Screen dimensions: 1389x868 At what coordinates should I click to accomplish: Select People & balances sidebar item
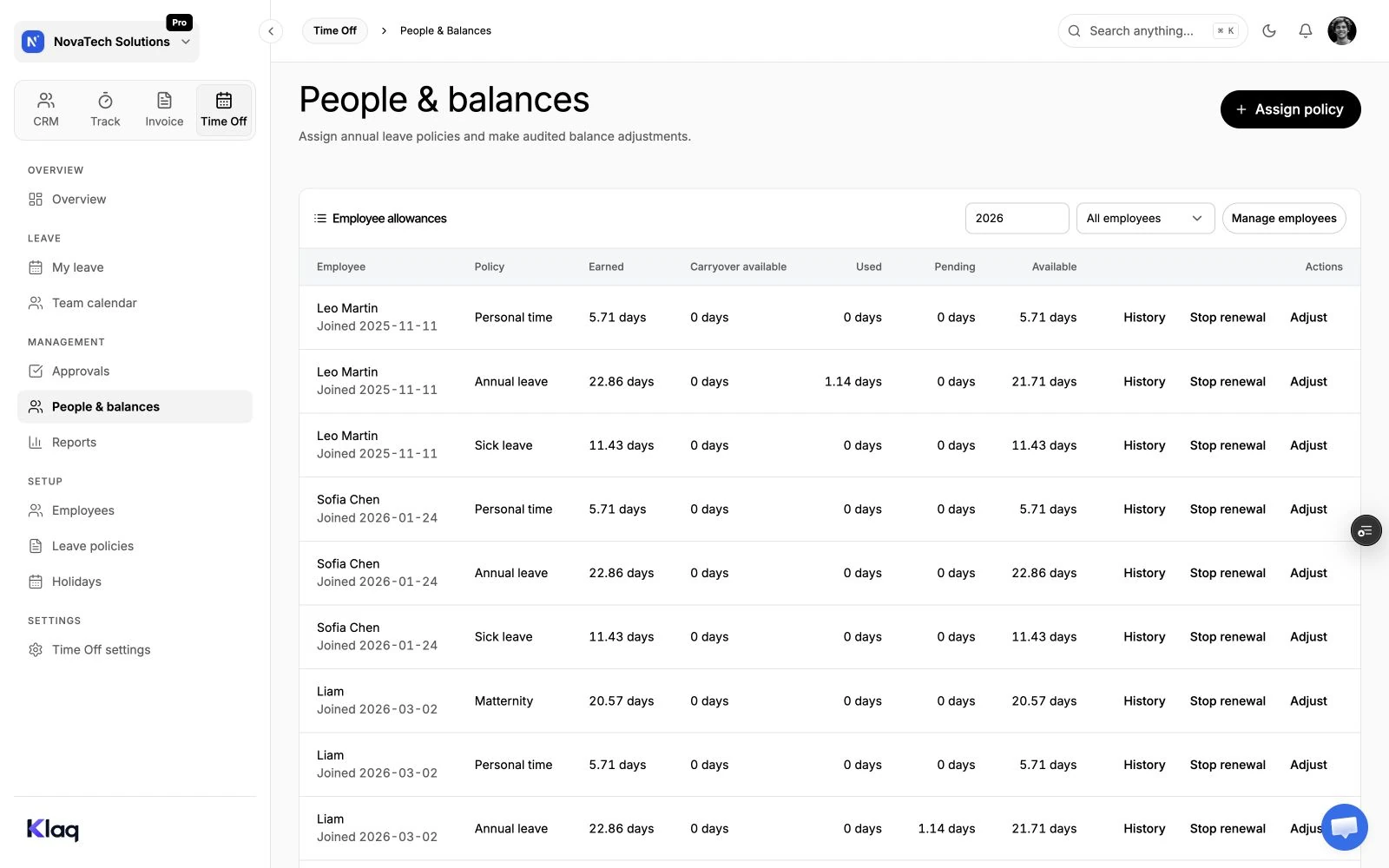pos(135,407)
